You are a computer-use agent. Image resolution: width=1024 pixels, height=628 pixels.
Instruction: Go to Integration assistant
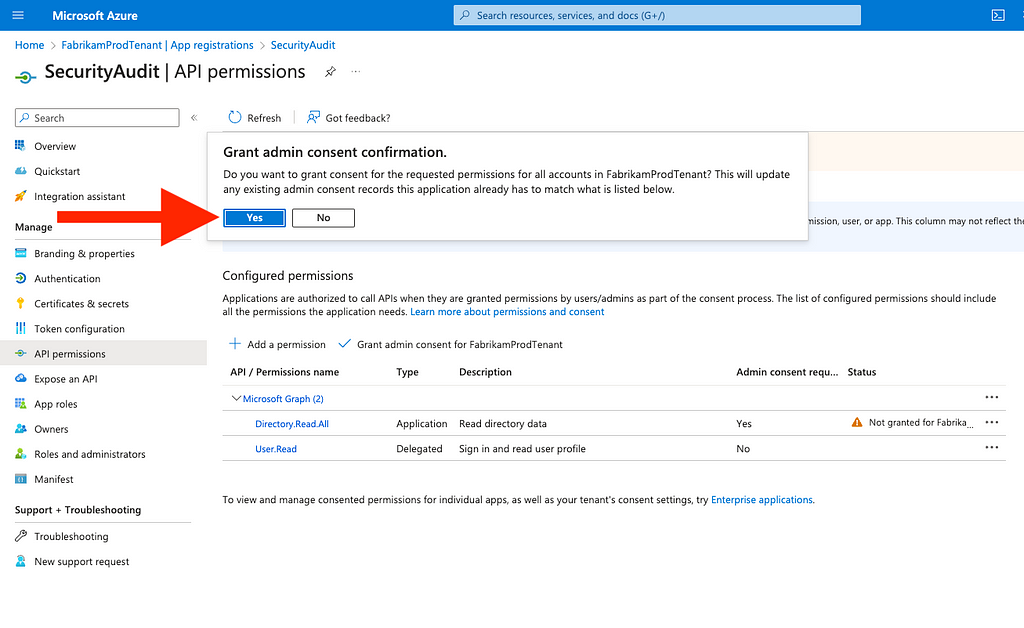[80, 196]
